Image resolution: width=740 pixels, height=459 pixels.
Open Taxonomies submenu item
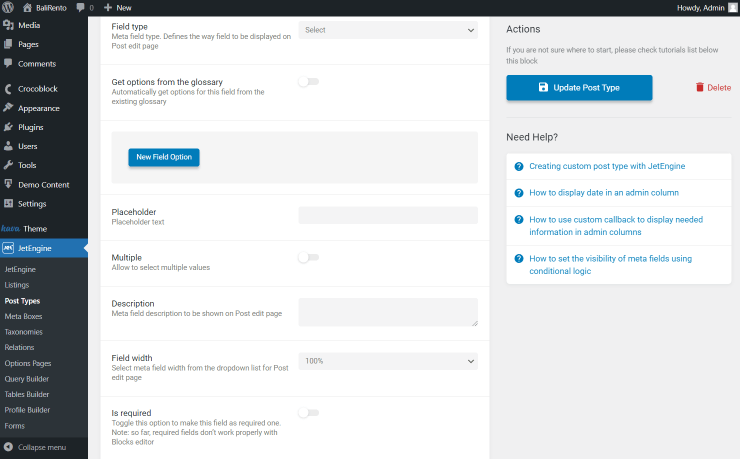tap(23, 332)
